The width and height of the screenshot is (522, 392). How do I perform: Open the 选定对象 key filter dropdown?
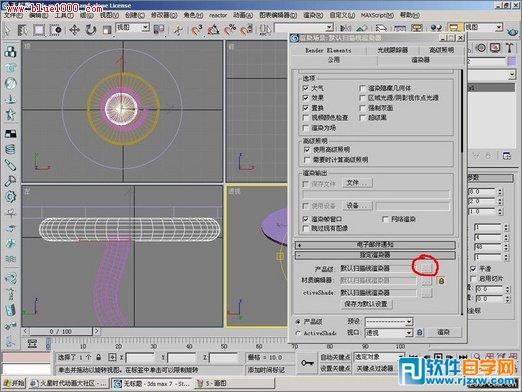click(x=379, y=357)
